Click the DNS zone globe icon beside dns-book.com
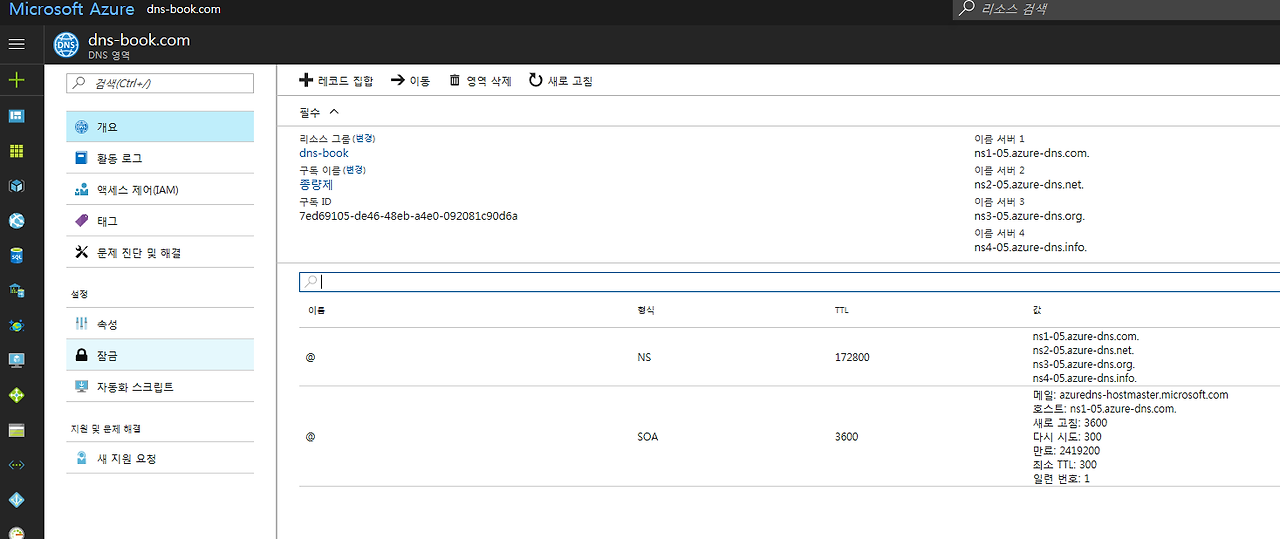1280x539 pixels. click(x=66, y=46)
